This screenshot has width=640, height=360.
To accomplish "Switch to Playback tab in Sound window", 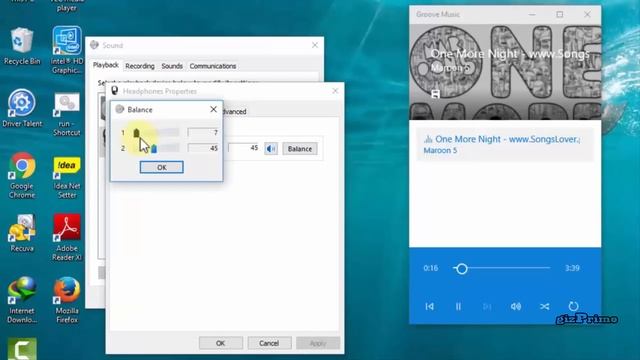I will [106, 65].
